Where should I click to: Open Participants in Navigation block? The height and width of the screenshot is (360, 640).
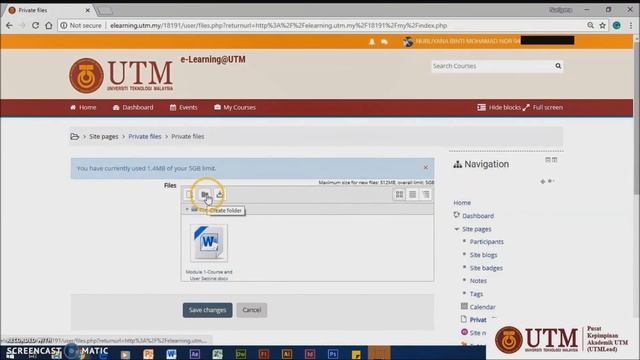click(x=487, y=242)
